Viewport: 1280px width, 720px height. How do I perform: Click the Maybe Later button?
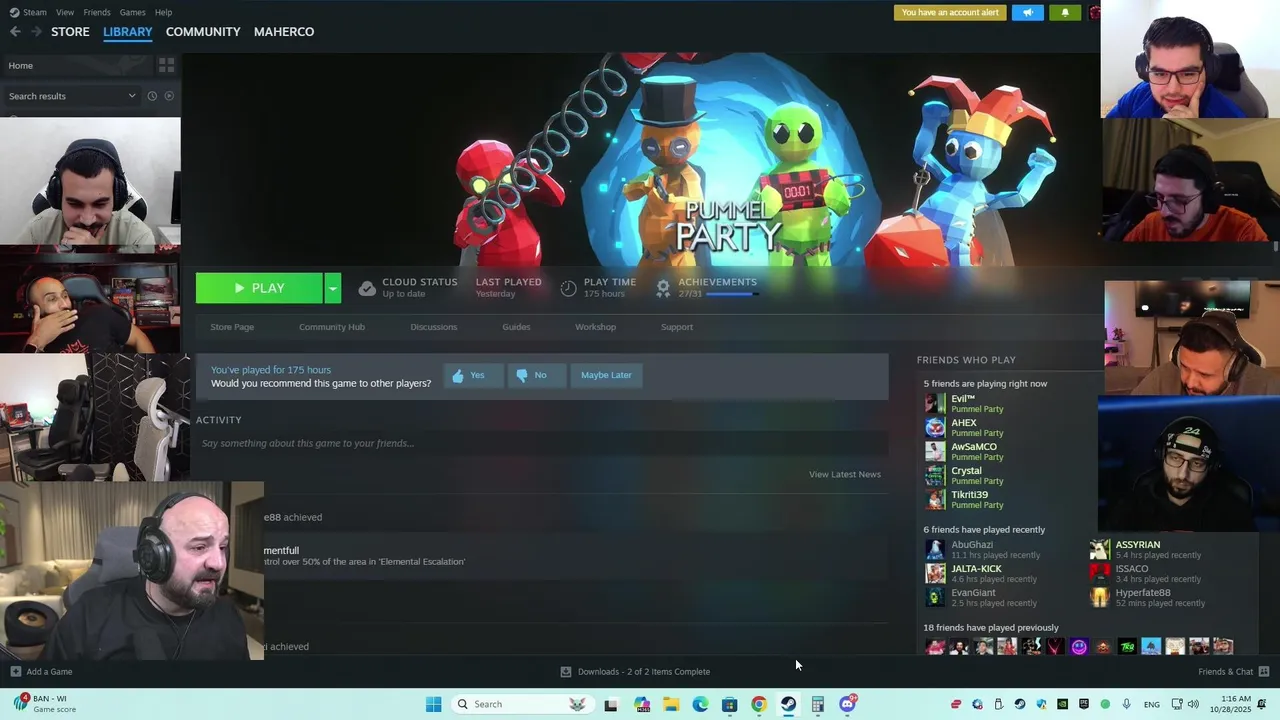pos(606,375)
